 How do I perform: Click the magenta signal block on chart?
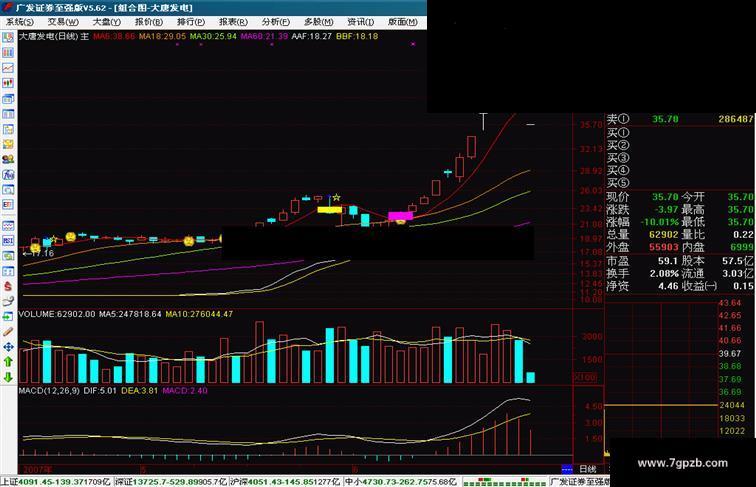(x=400, y=216)
